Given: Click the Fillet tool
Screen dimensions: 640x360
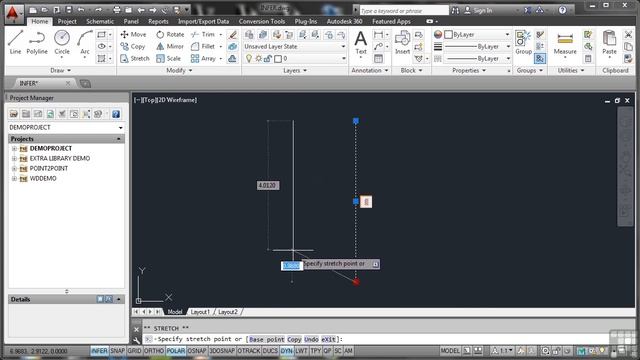Looking at the screenshot, I should click(203, 47).
